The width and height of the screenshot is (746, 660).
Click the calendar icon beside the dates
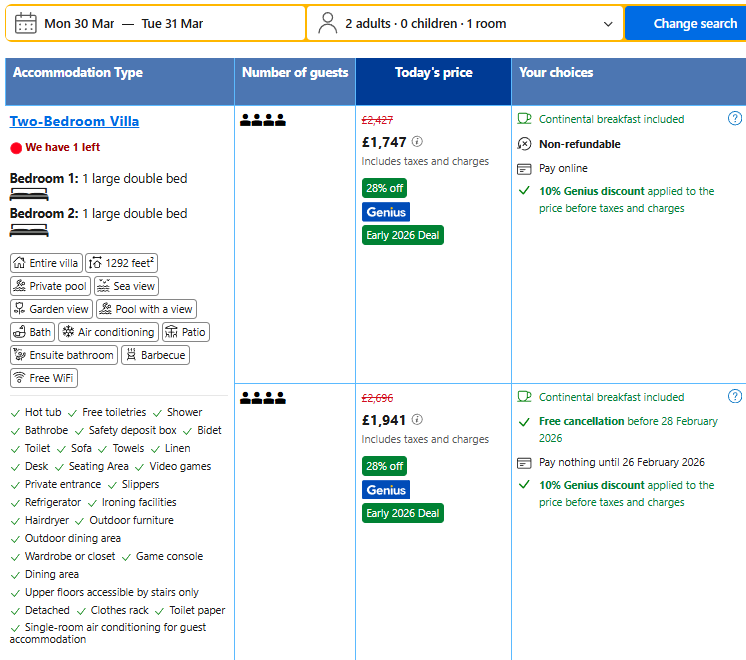point(25,23)
